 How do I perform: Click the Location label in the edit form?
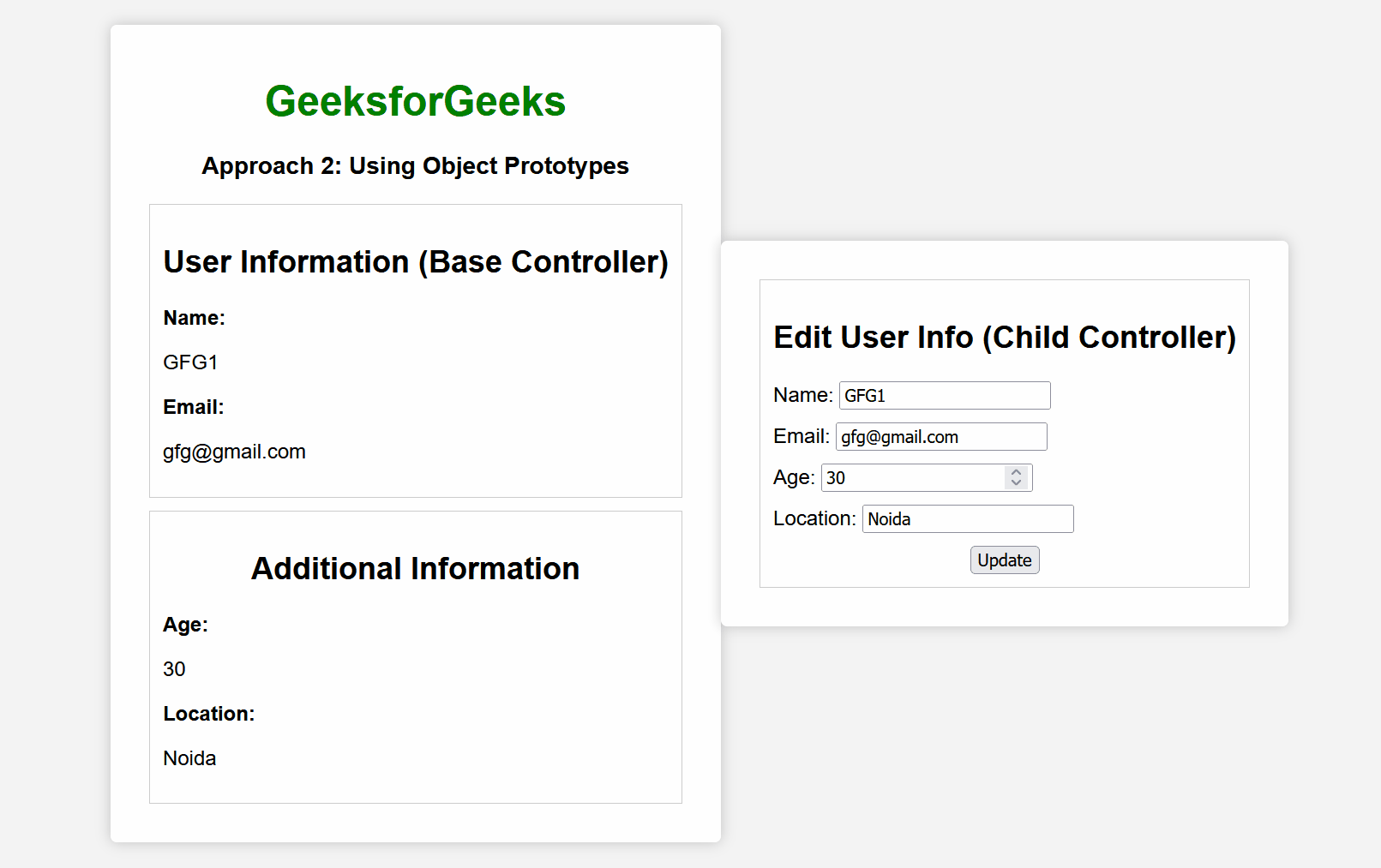click(x=814, y=519)
